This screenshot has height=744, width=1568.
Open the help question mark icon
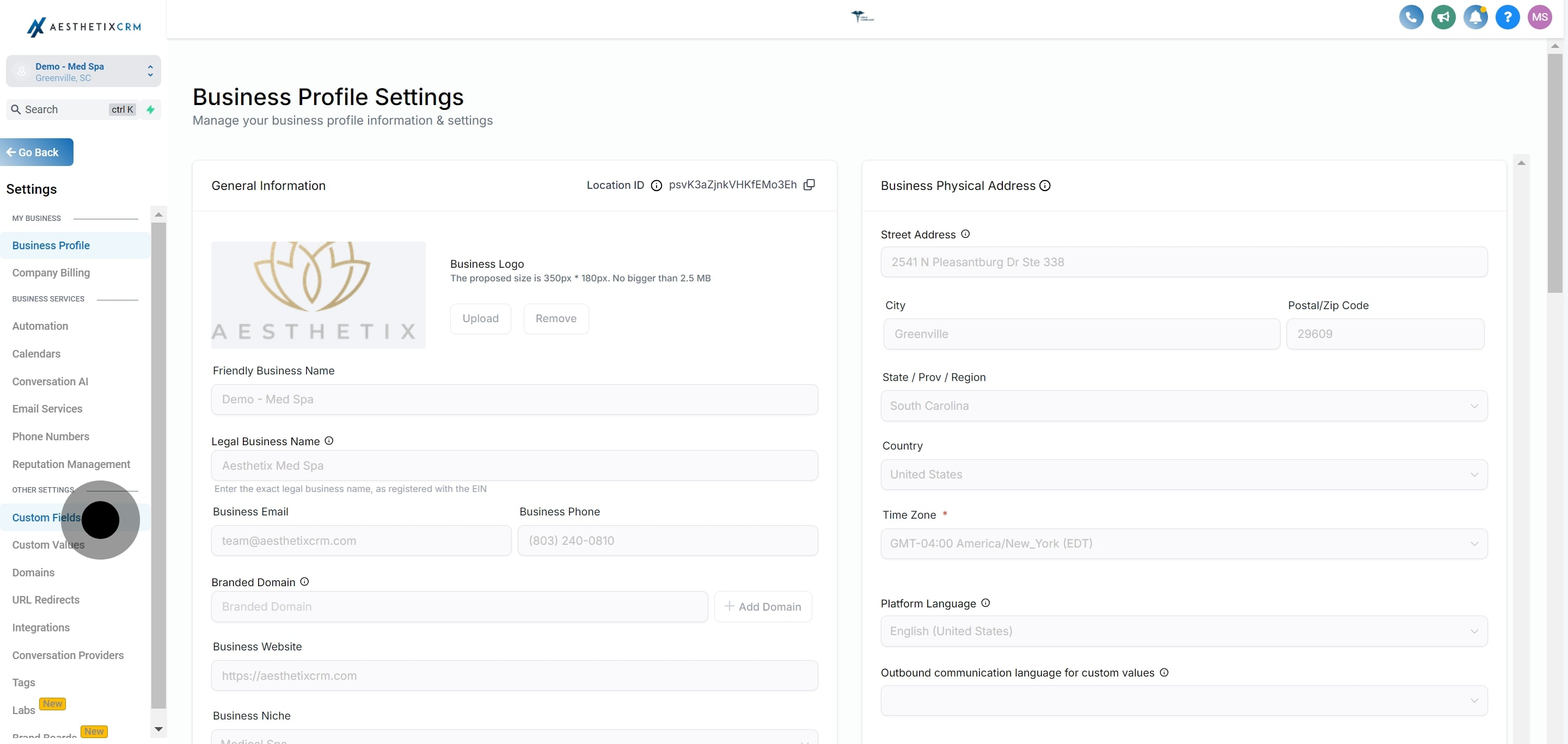[x=1508, y=17]
